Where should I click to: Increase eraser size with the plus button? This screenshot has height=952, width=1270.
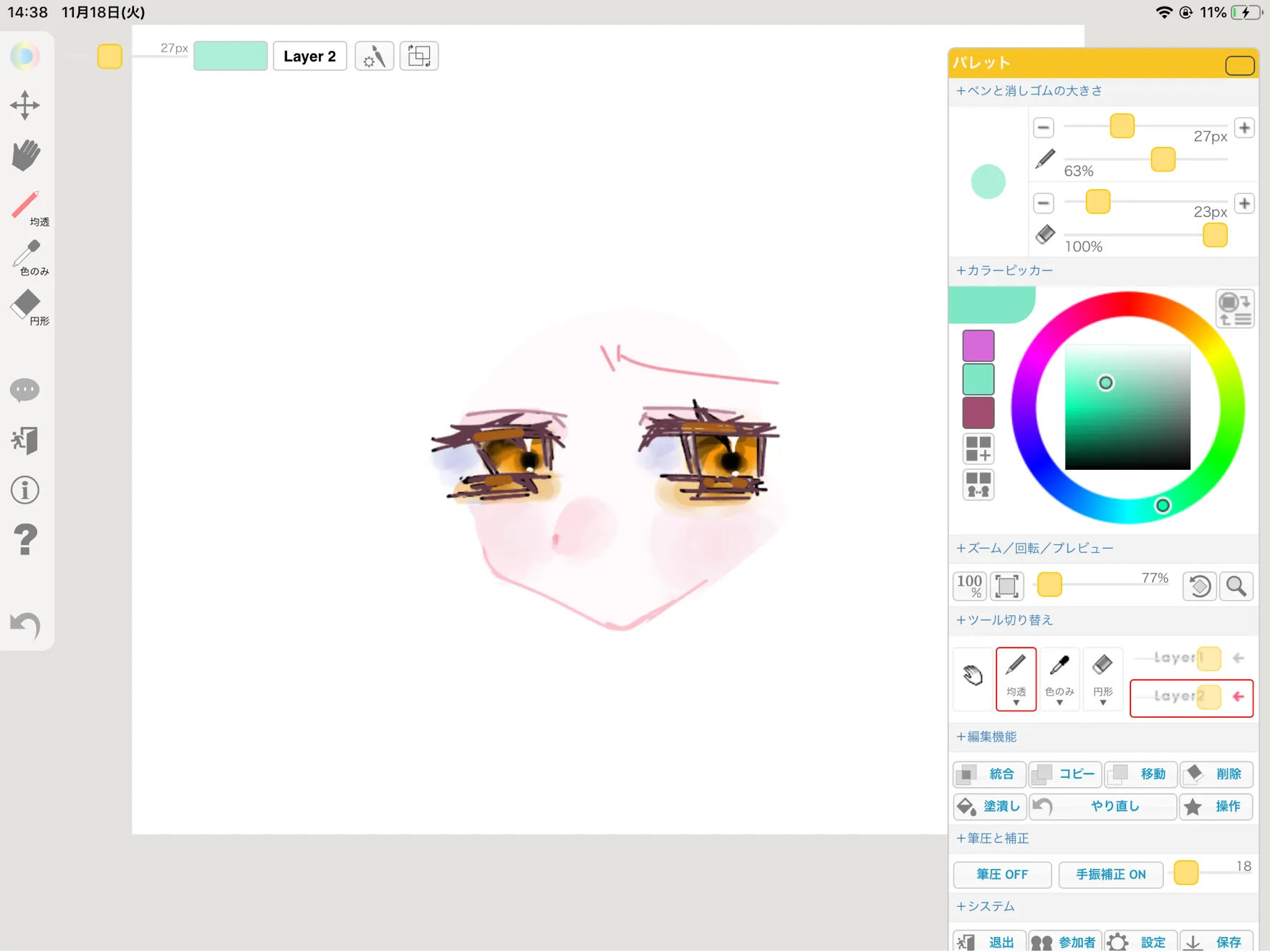[x=1245, y=203]
